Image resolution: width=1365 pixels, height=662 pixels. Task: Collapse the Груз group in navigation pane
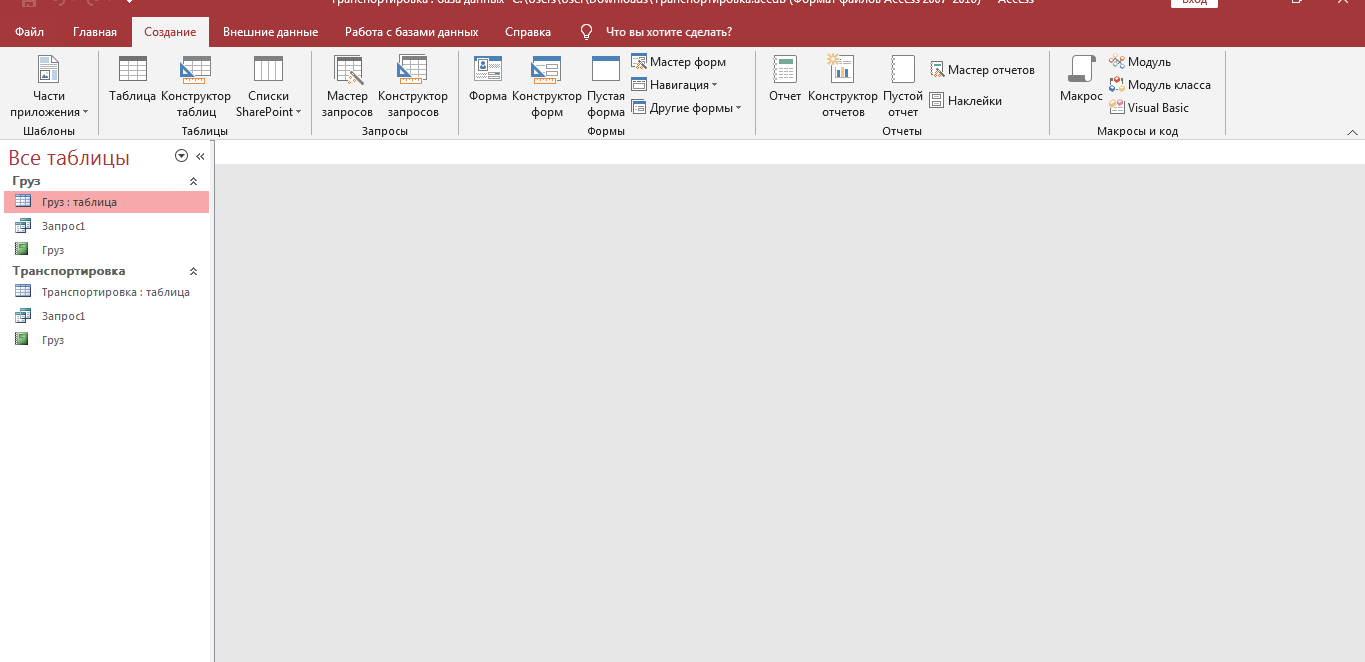[194, 181]
